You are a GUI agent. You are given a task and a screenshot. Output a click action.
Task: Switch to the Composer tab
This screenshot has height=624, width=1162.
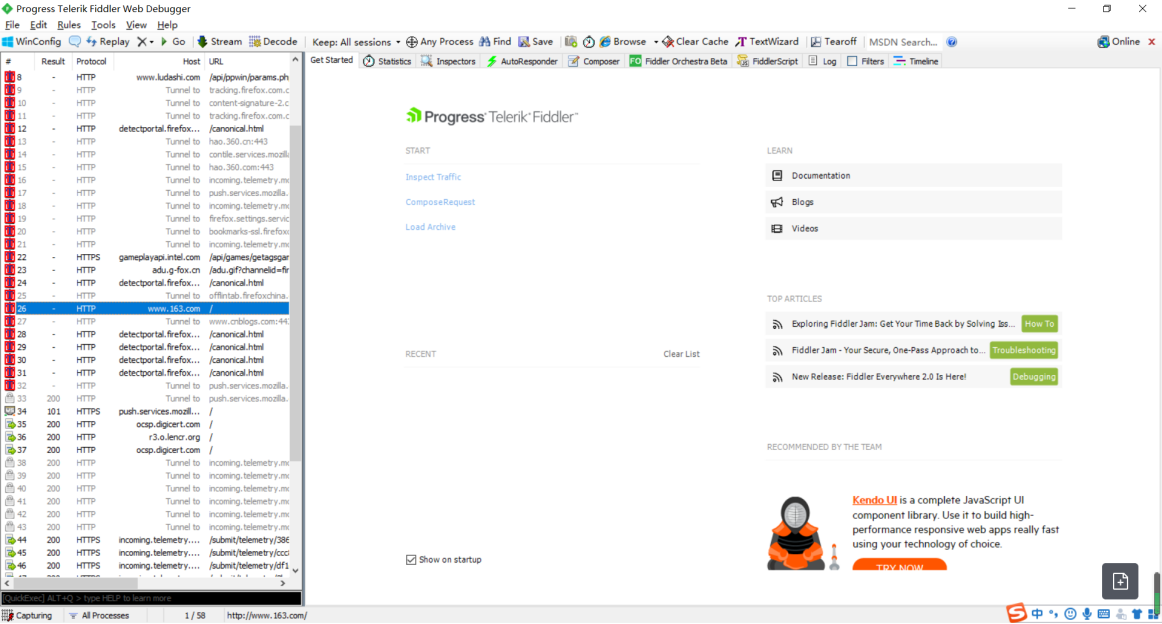click(x=594, y=62)
